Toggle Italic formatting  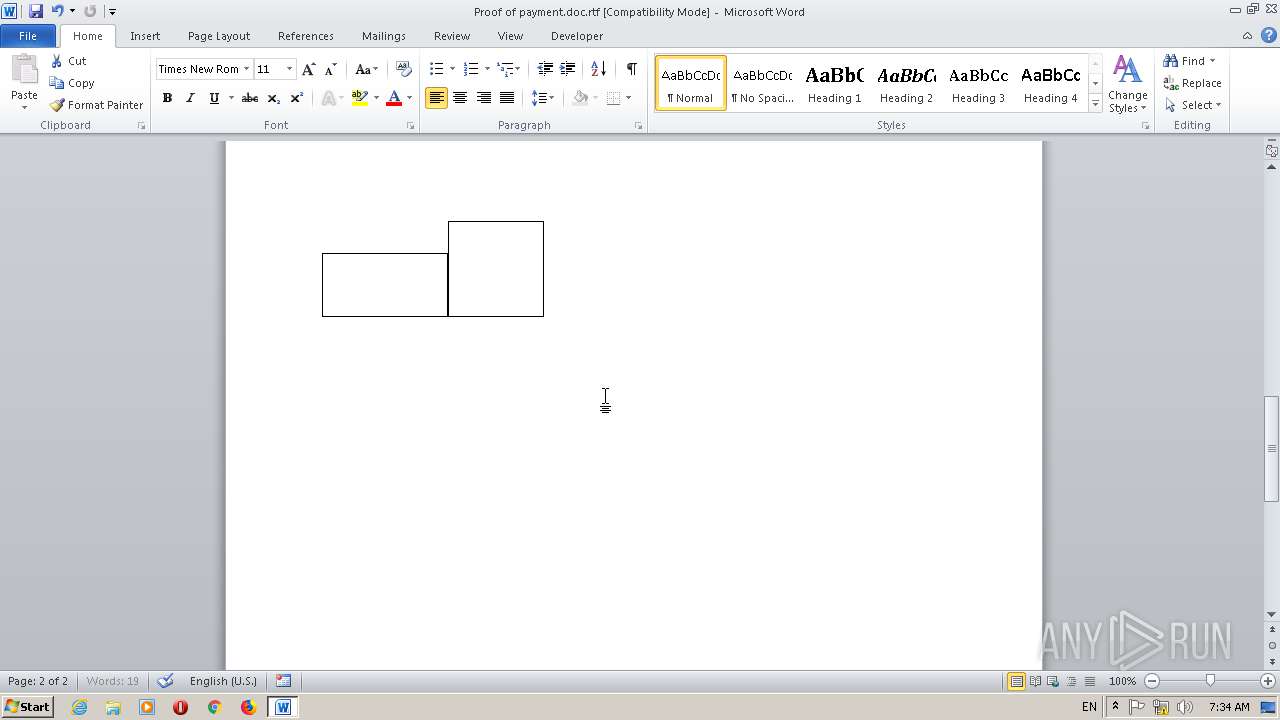click(x=190, y=98)
